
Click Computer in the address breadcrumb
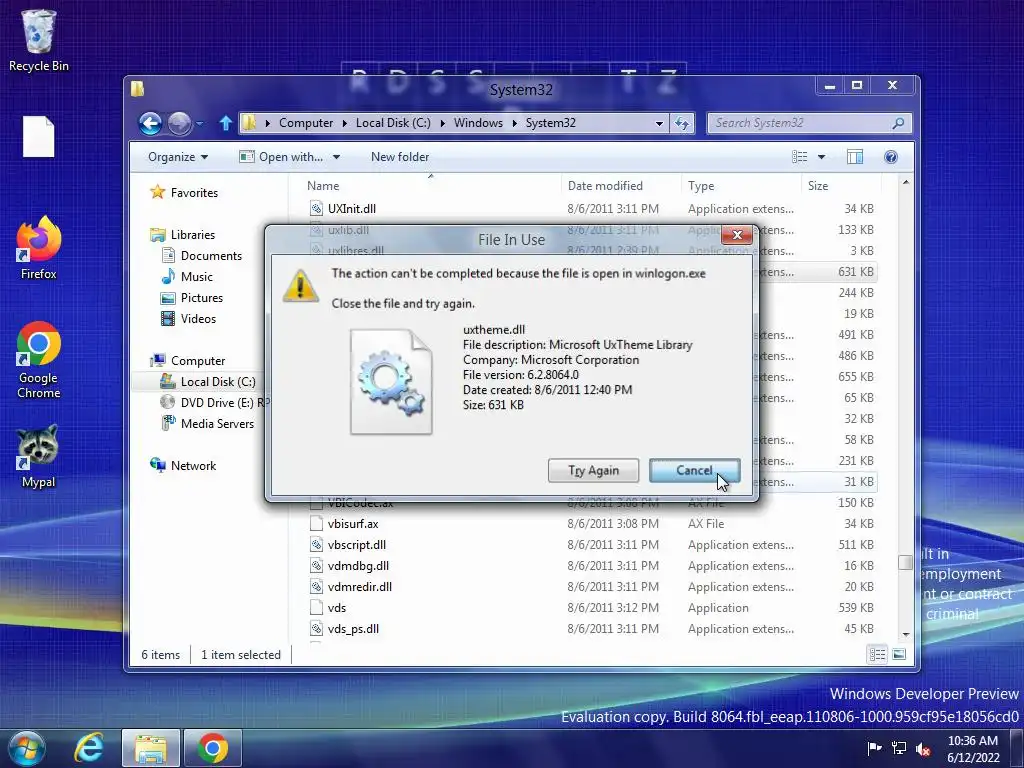(306, 123)
